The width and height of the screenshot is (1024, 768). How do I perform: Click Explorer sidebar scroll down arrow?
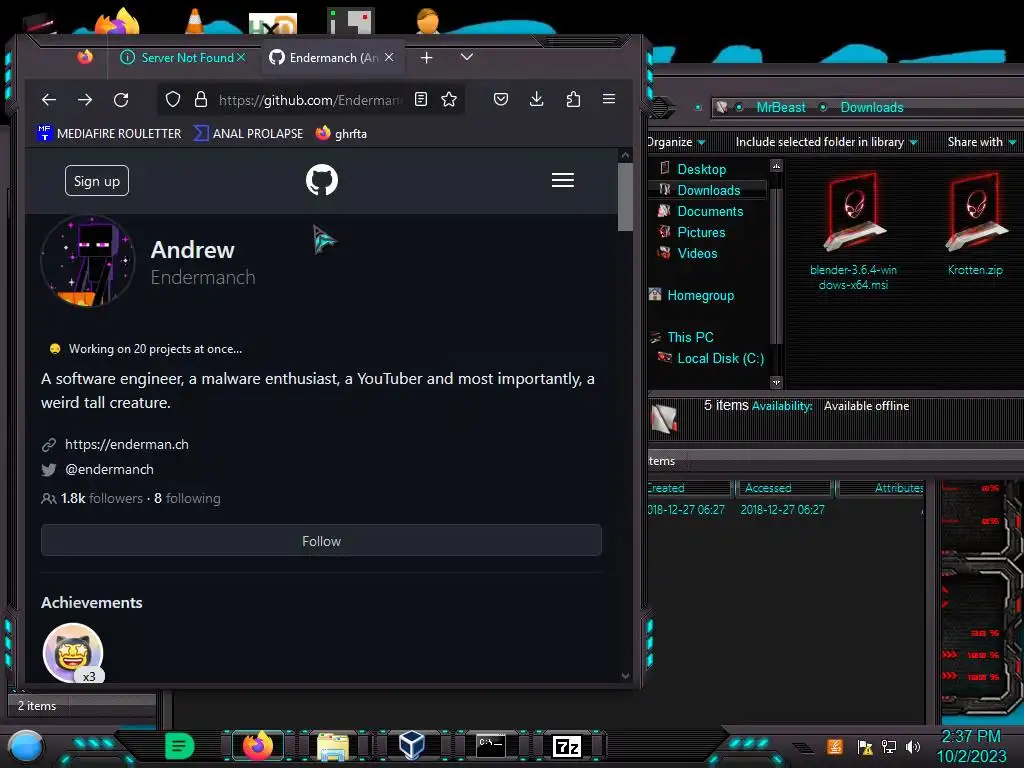(776, 382)
